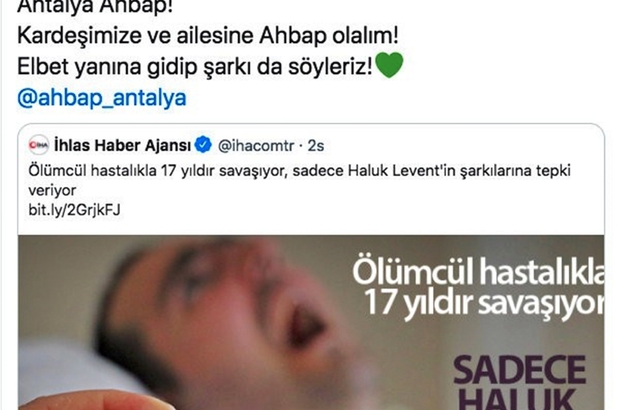
Task: Click the blue verified badge icon
Action: (x=204, y=145)
